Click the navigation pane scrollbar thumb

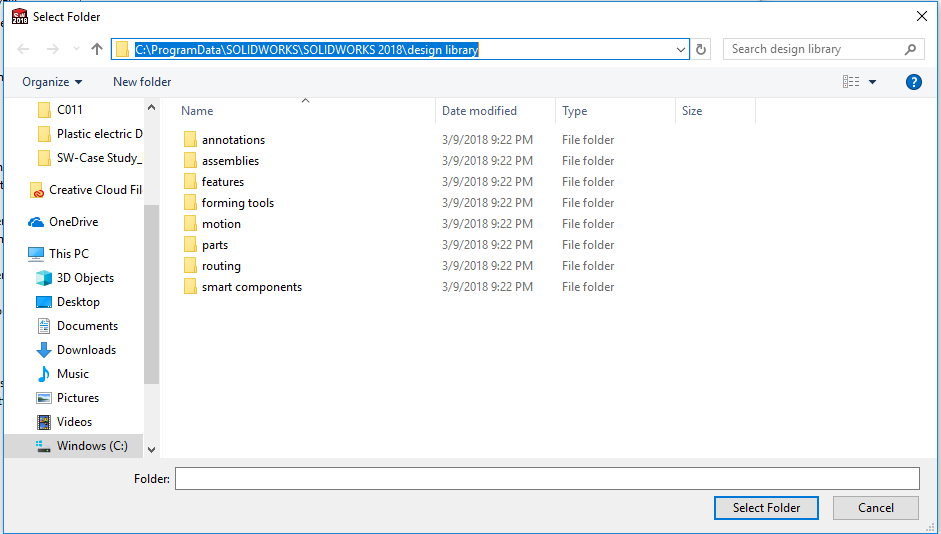[151, 294]
